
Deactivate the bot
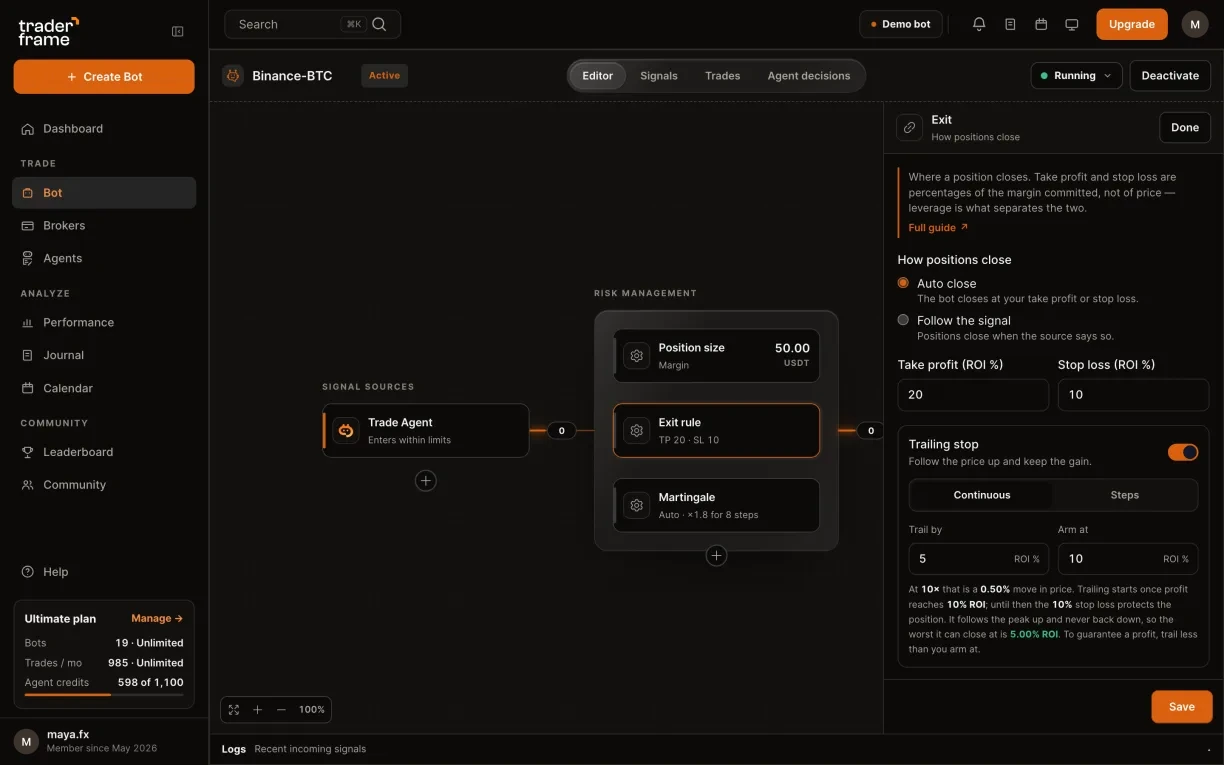click(1170, 75)
